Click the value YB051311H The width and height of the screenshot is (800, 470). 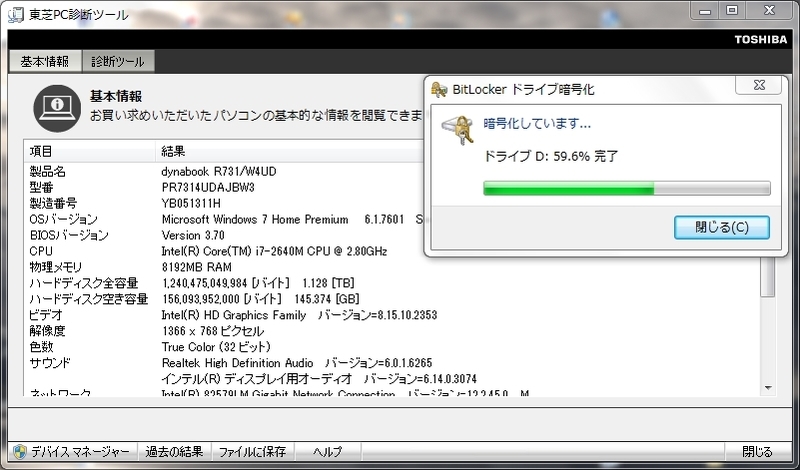point(191,203)
